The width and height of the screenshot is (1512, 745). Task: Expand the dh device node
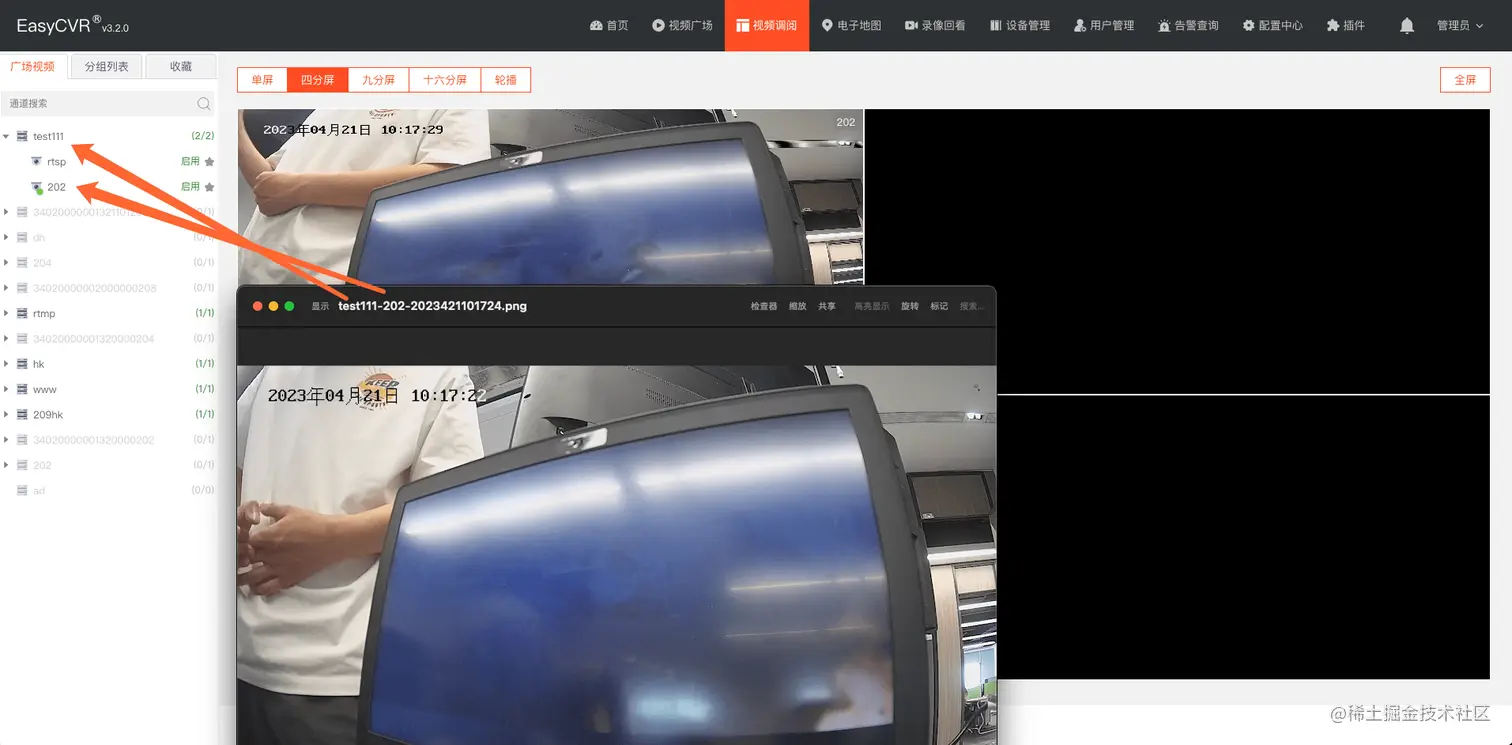click(x=6, y=237)
